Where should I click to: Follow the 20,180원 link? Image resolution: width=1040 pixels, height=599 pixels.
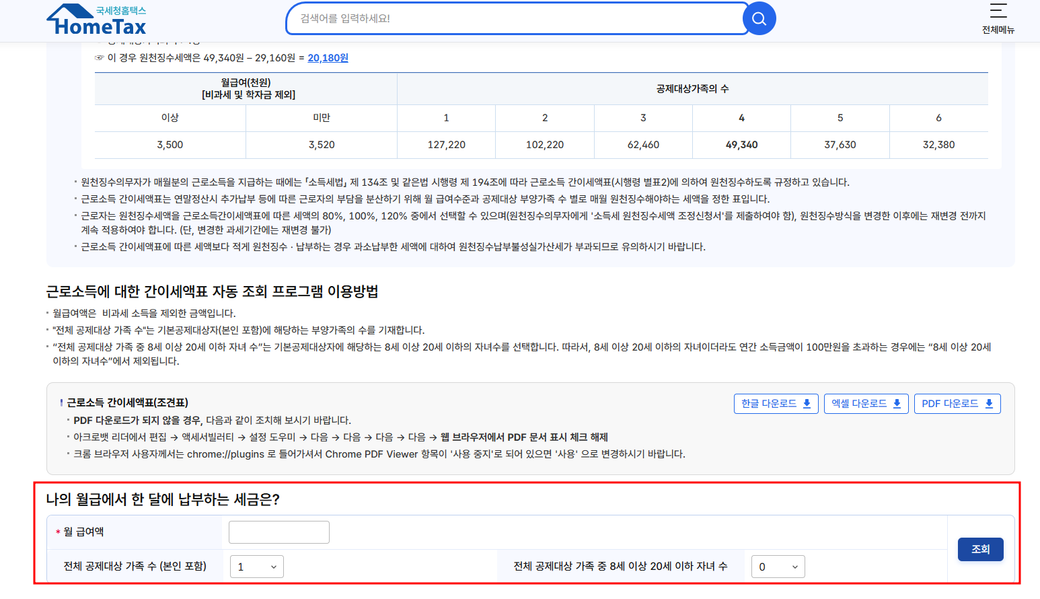[x=328, y=58]
